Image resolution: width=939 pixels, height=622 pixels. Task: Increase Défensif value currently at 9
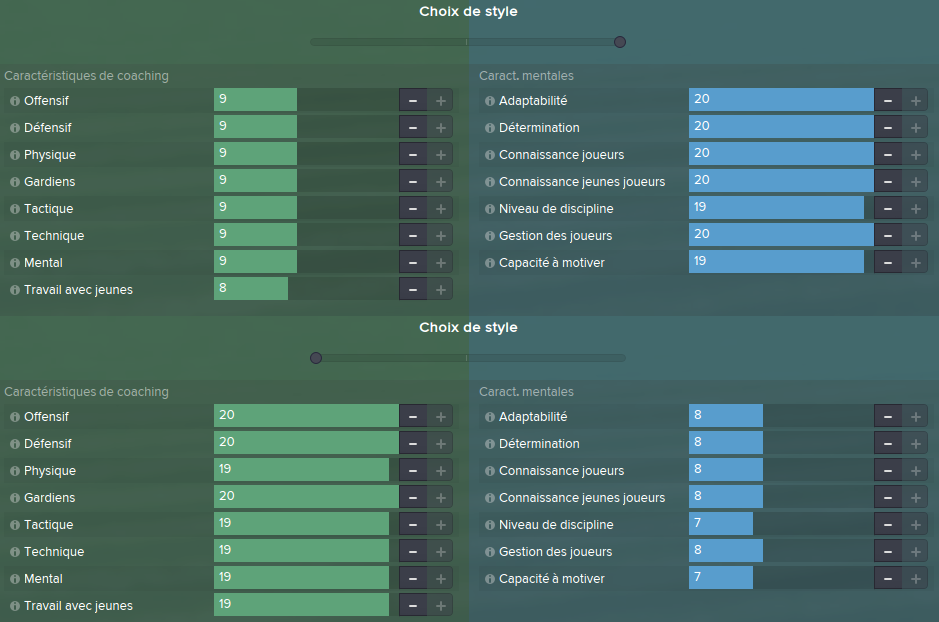pyautogui.click(x=441, y=128)
